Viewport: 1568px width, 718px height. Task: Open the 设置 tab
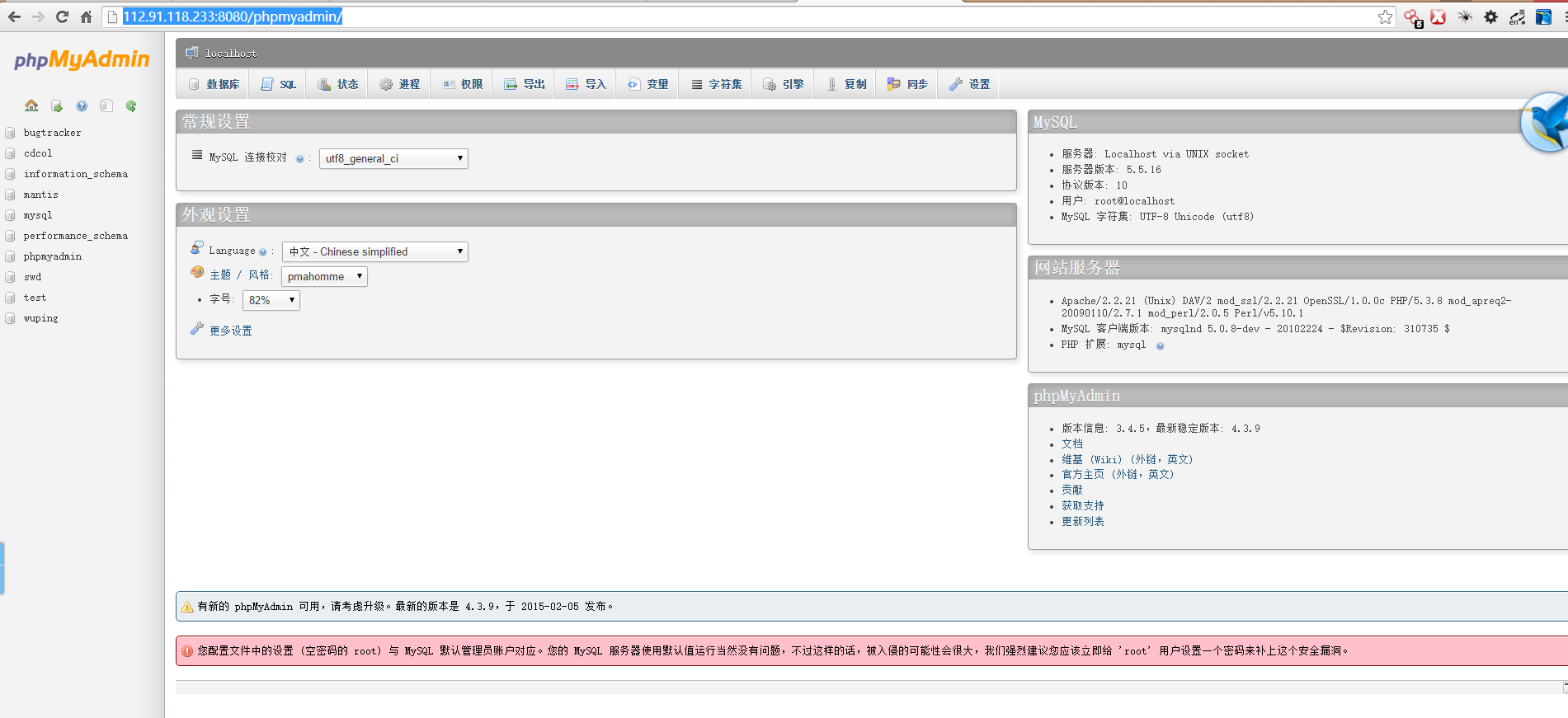coord(969,84)
